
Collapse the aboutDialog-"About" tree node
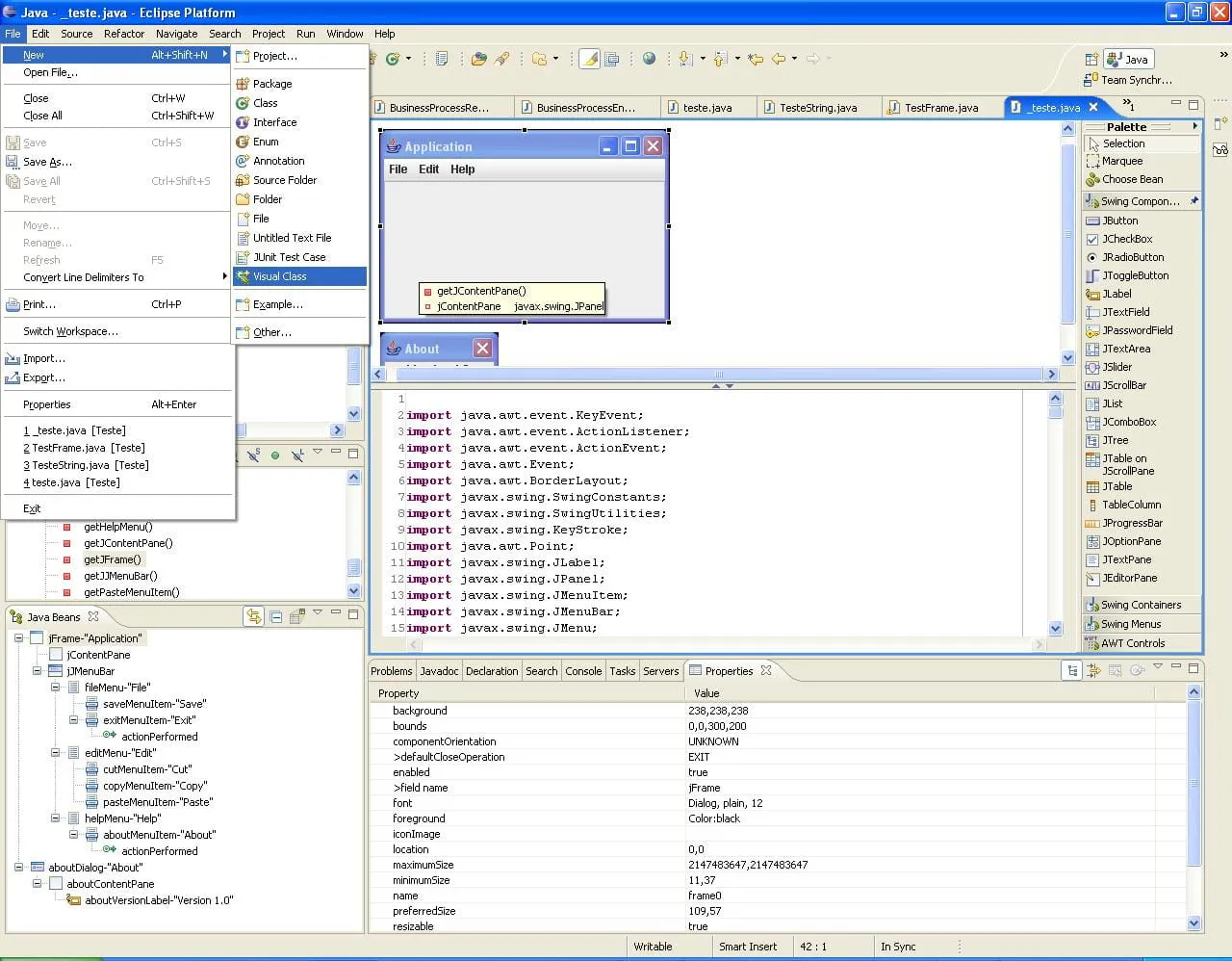click(x=19, y=868)
